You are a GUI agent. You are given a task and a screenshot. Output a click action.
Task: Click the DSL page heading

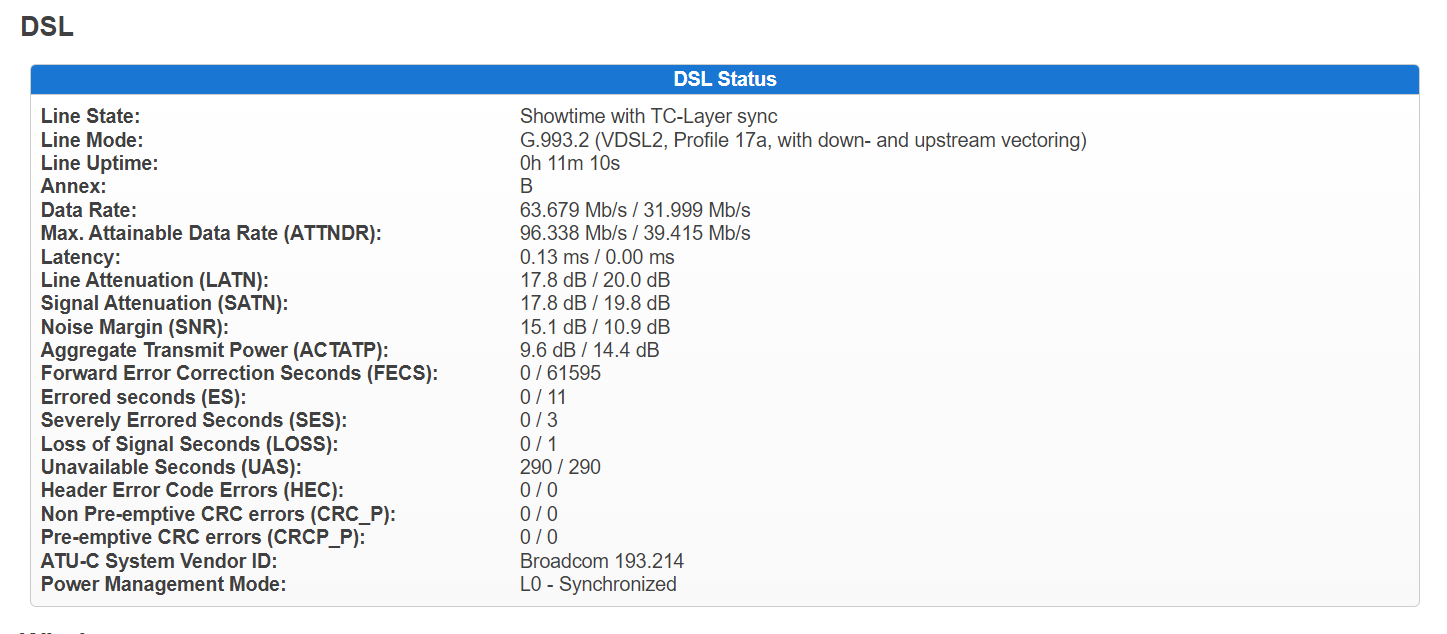coord(47,28)
